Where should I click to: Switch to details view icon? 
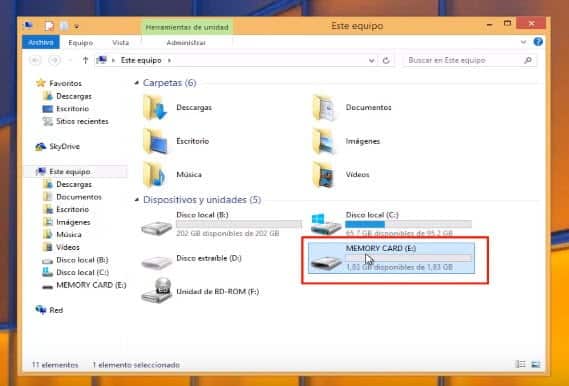point(520,364)
